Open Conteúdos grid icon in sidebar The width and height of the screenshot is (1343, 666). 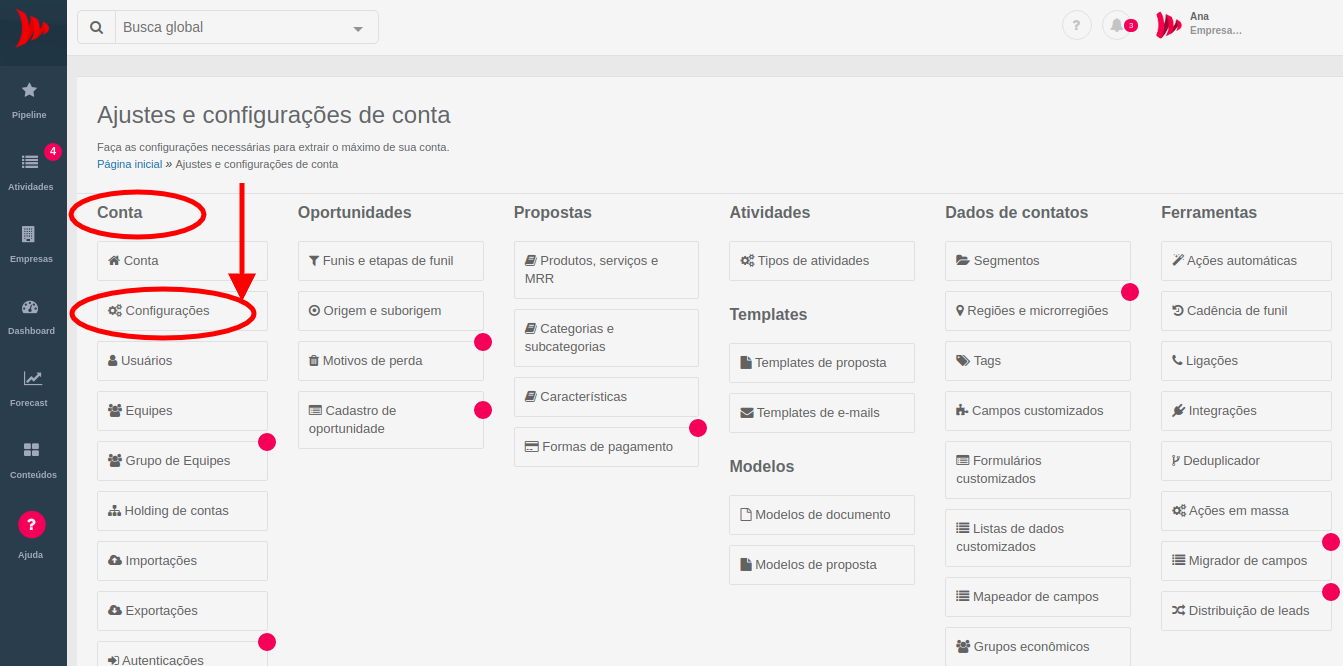32,450
